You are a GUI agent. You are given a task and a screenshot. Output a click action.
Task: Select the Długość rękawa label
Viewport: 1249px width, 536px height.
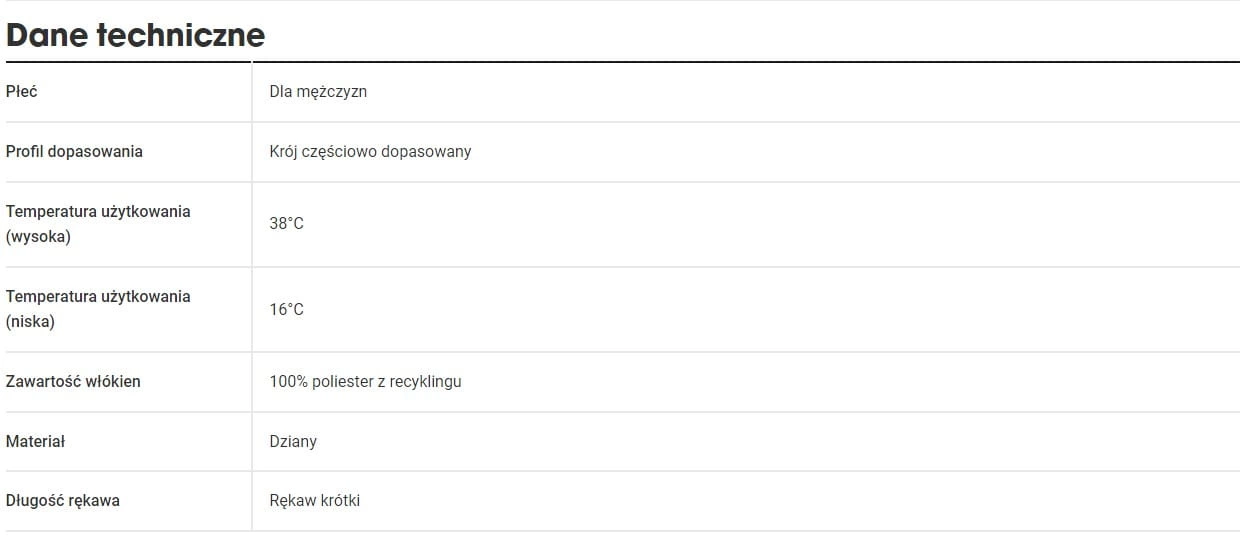(62, 501)
